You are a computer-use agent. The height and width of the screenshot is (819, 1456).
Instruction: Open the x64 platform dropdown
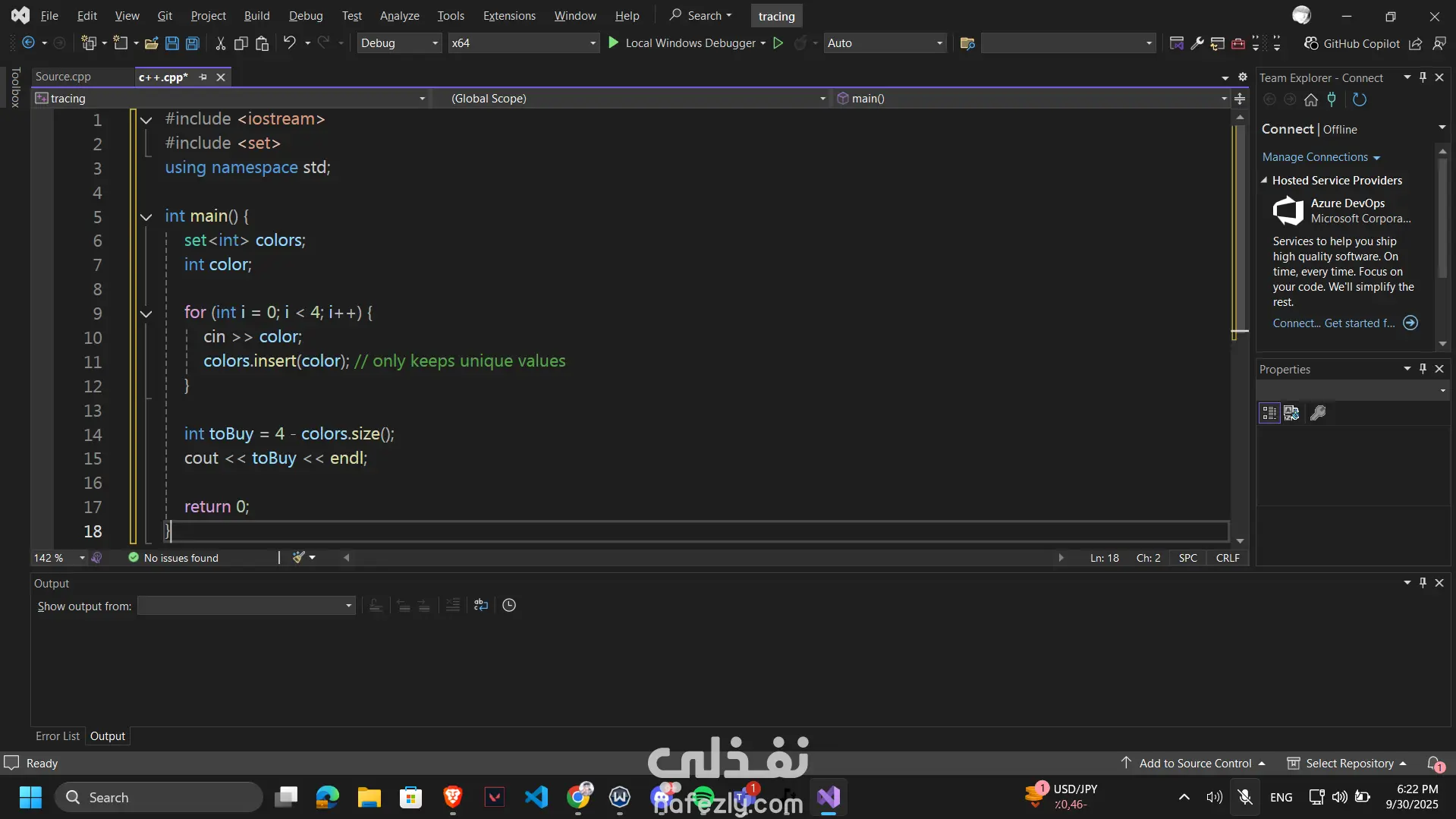point(524,43)
